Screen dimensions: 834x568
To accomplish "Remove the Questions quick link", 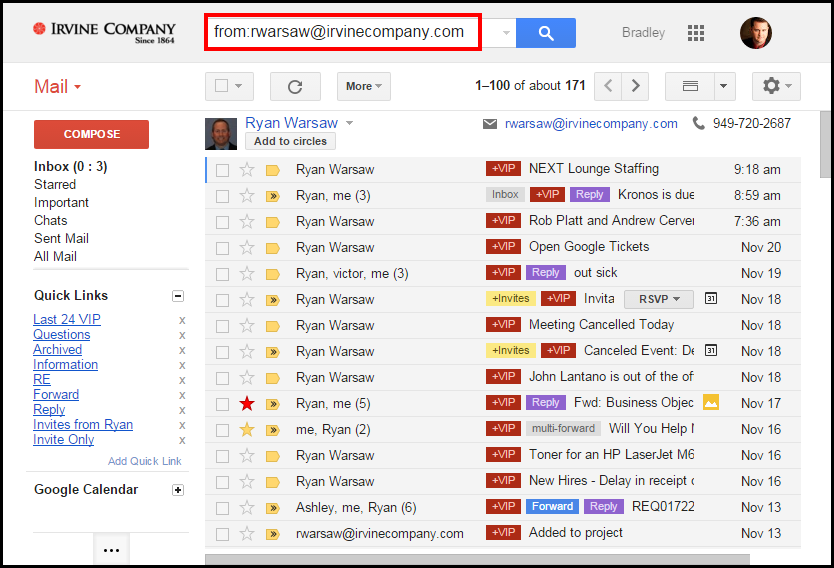I will (x=182, y=335).
